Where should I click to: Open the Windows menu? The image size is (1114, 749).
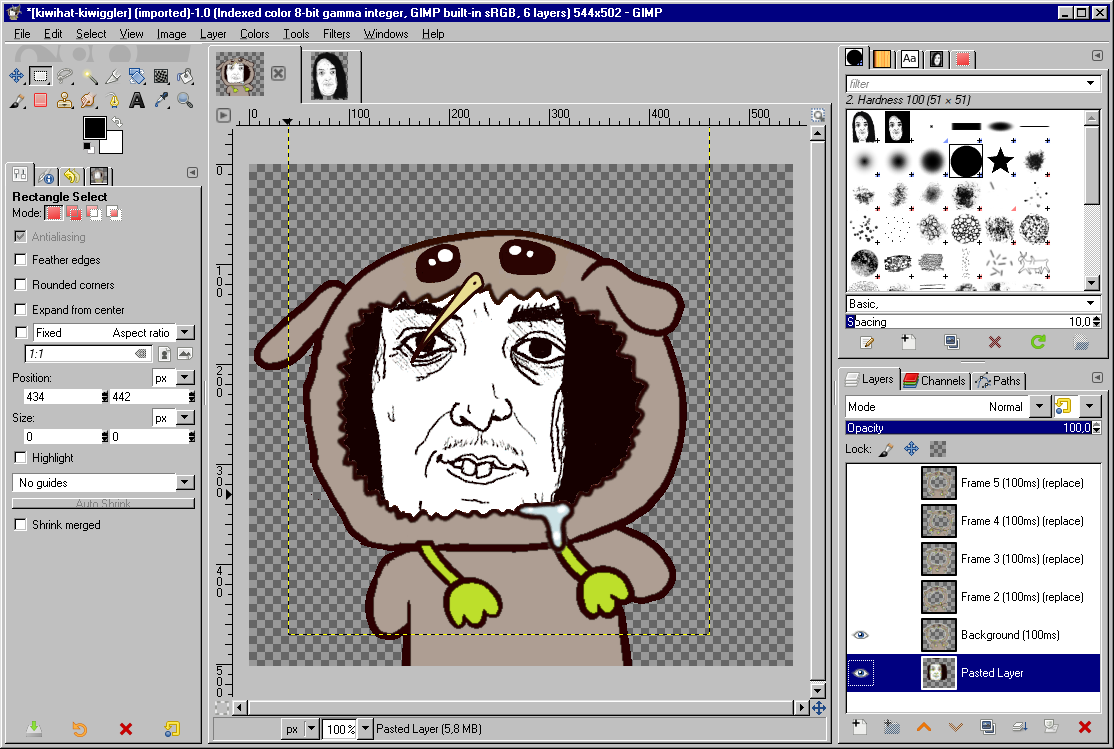[386, 33]
